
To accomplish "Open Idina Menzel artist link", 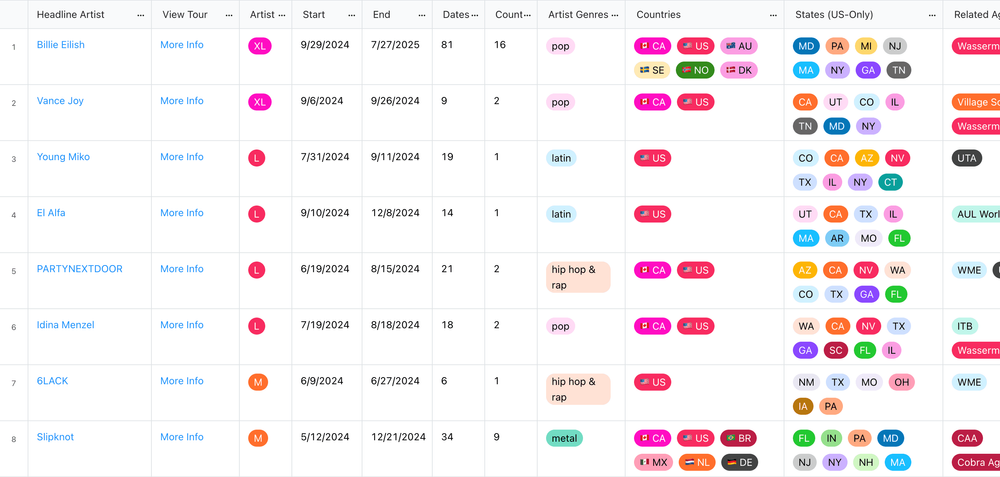I will (x=65, y=325).
